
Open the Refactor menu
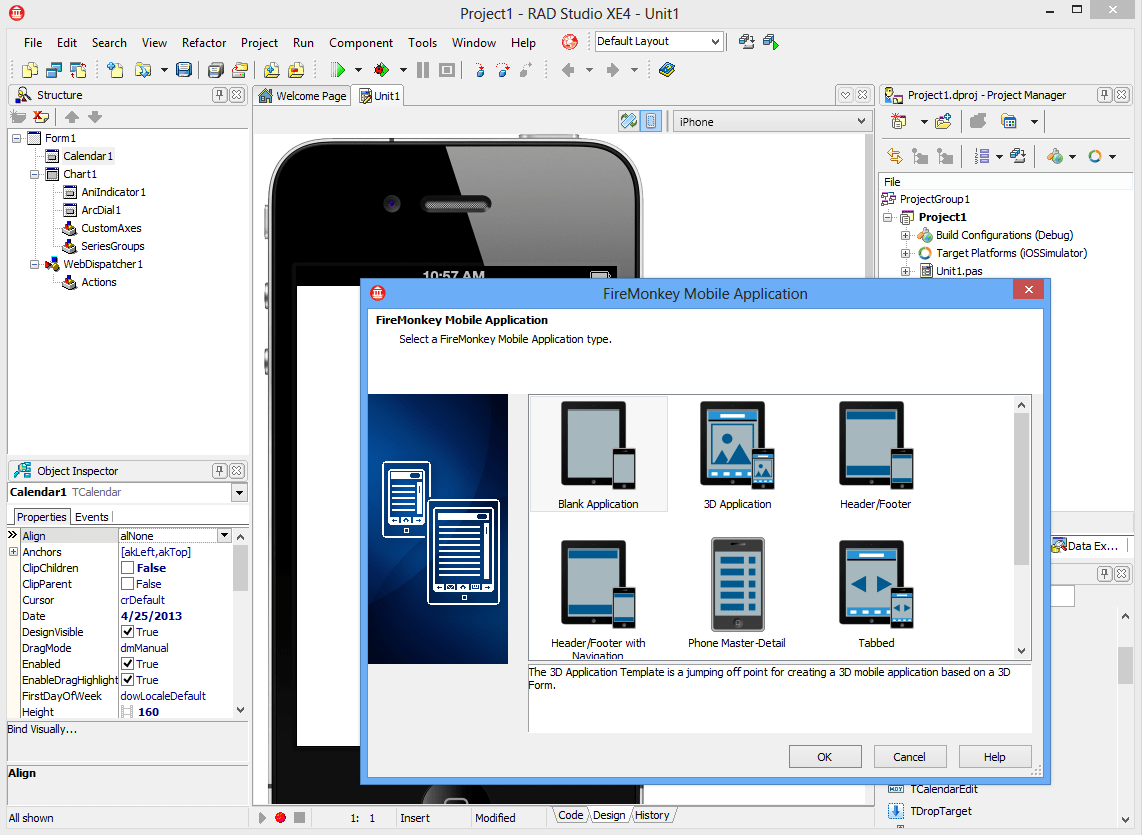click(x=204, y=43)
